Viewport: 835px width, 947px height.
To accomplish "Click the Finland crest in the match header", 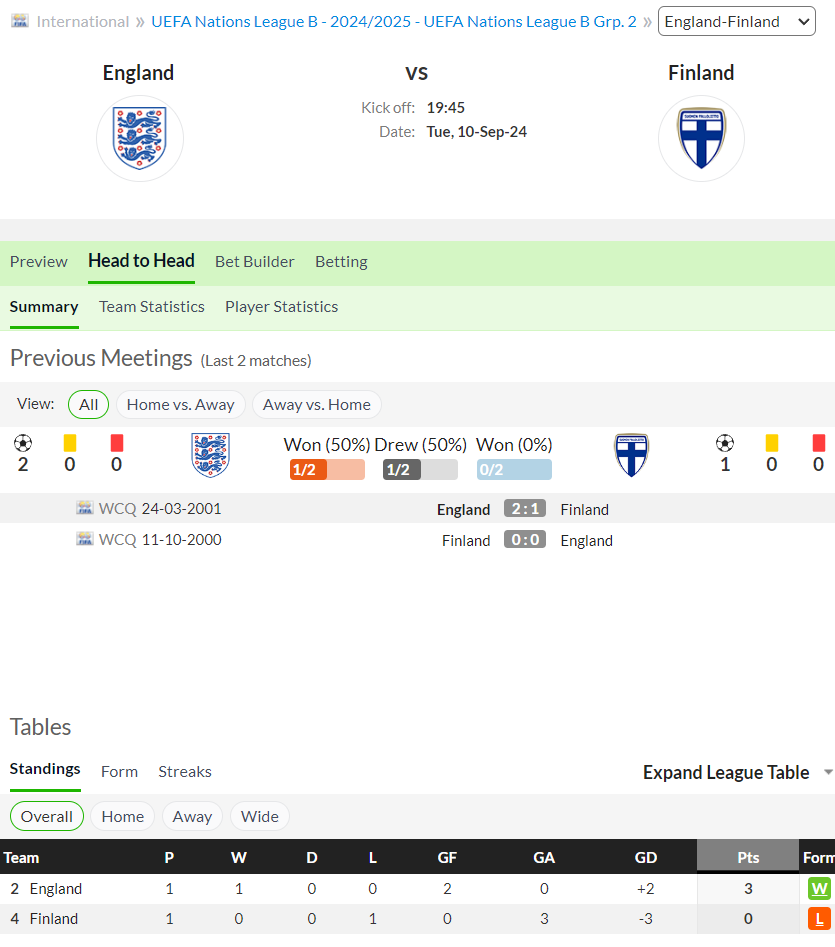I will 701,138.
